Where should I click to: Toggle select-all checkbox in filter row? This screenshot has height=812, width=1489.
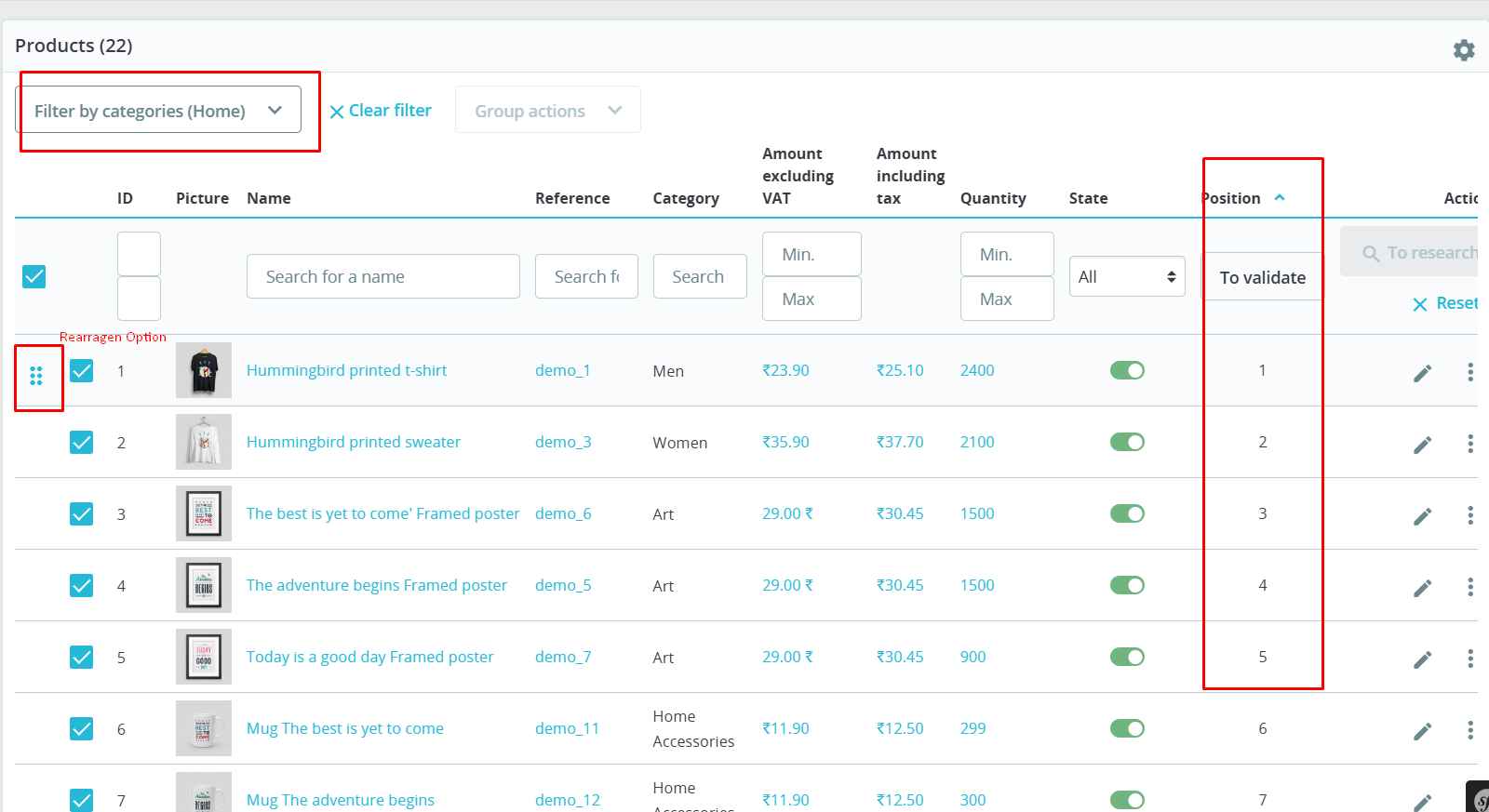pos(34,276)
